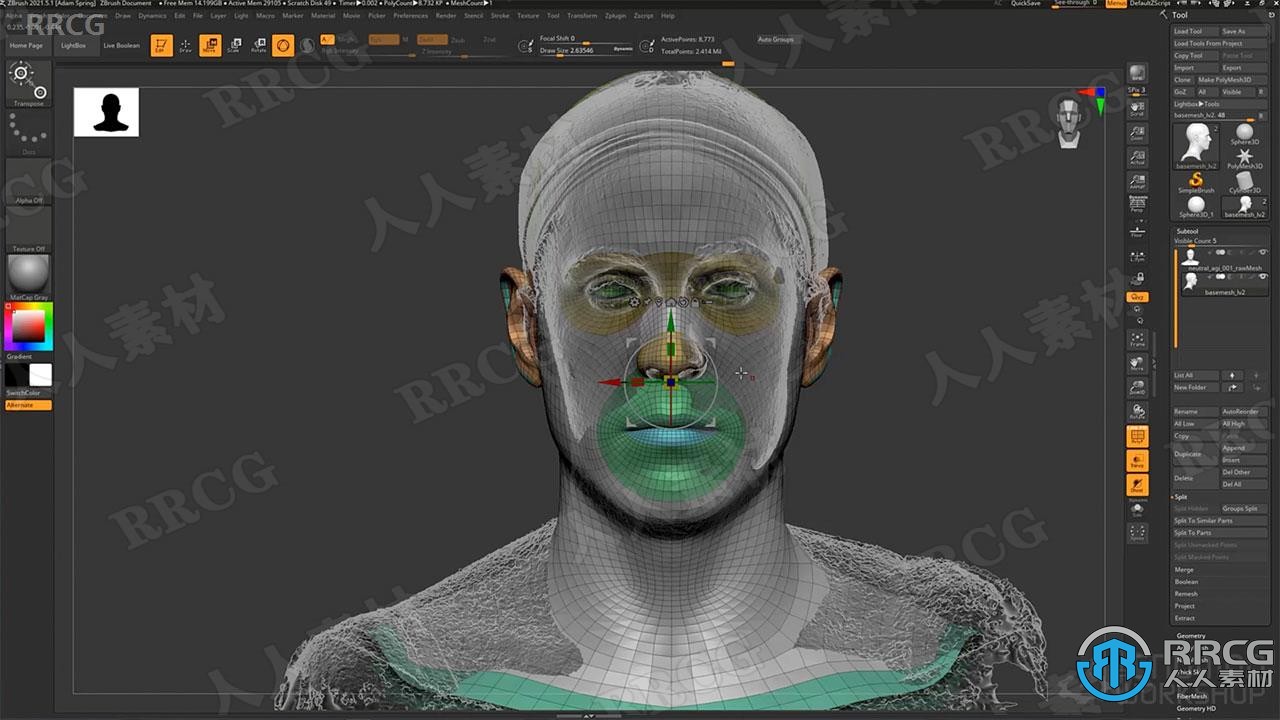The height and width of the screenshot is (720, 1280).
Task: Select the PolyMesh3D star tool
Action: click(1245, 159)
